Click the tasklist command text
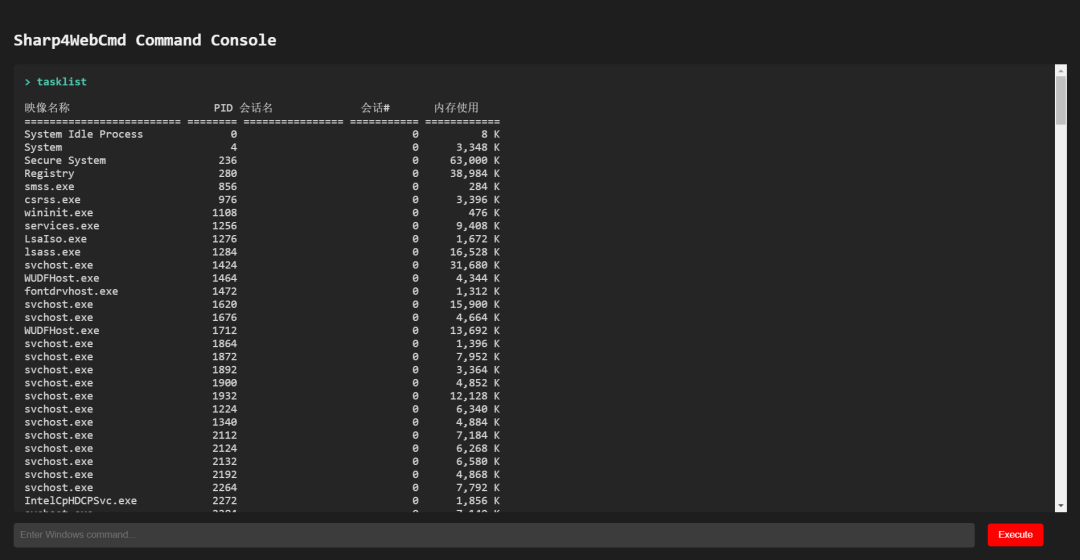Image resolution: width=1080 pixels, height=560 pixels. point(61,82)
